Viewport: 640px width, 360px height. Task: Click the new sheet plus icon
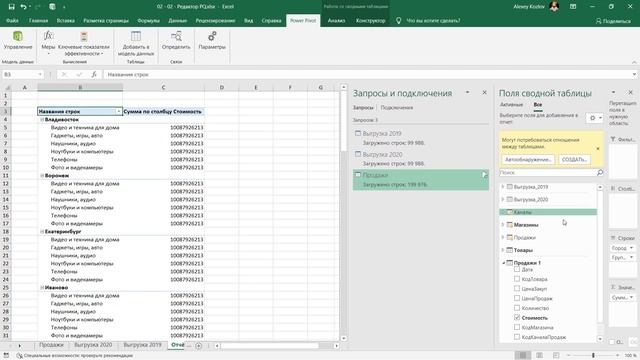point(198,345)
